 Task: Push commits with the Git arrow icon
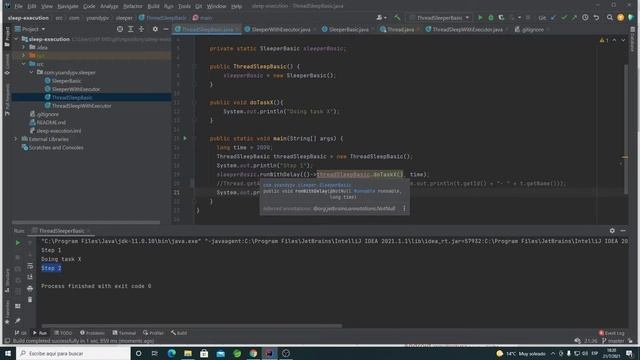tap(574, 18)
